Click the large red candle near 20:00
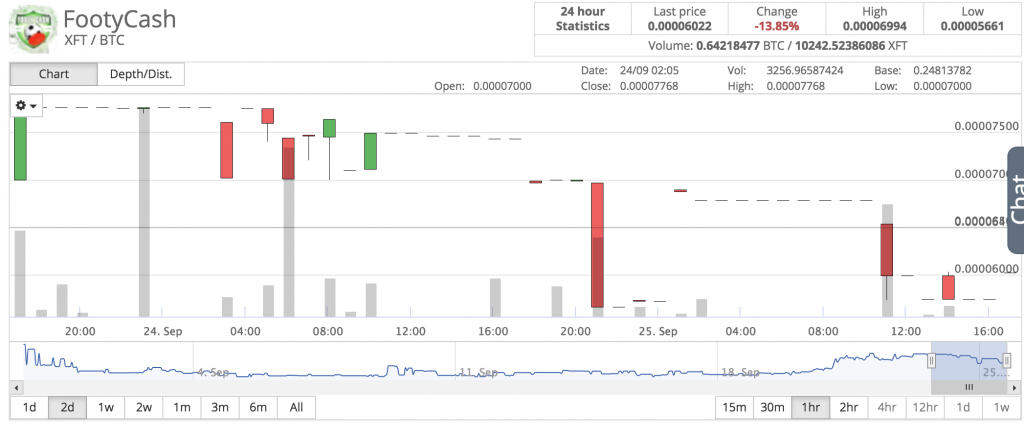 (x=597, y=245)
